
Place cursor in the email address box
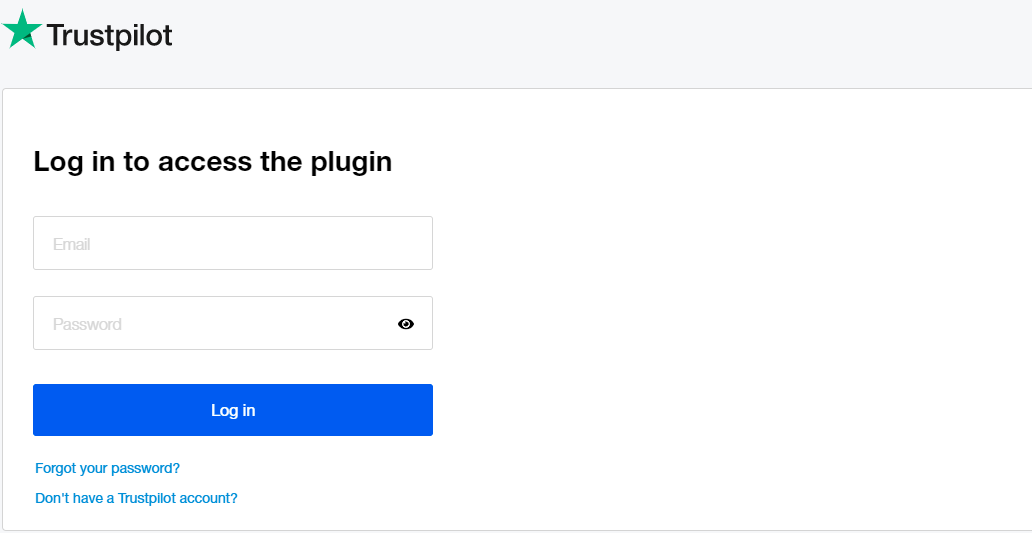[x=232, y=243]
